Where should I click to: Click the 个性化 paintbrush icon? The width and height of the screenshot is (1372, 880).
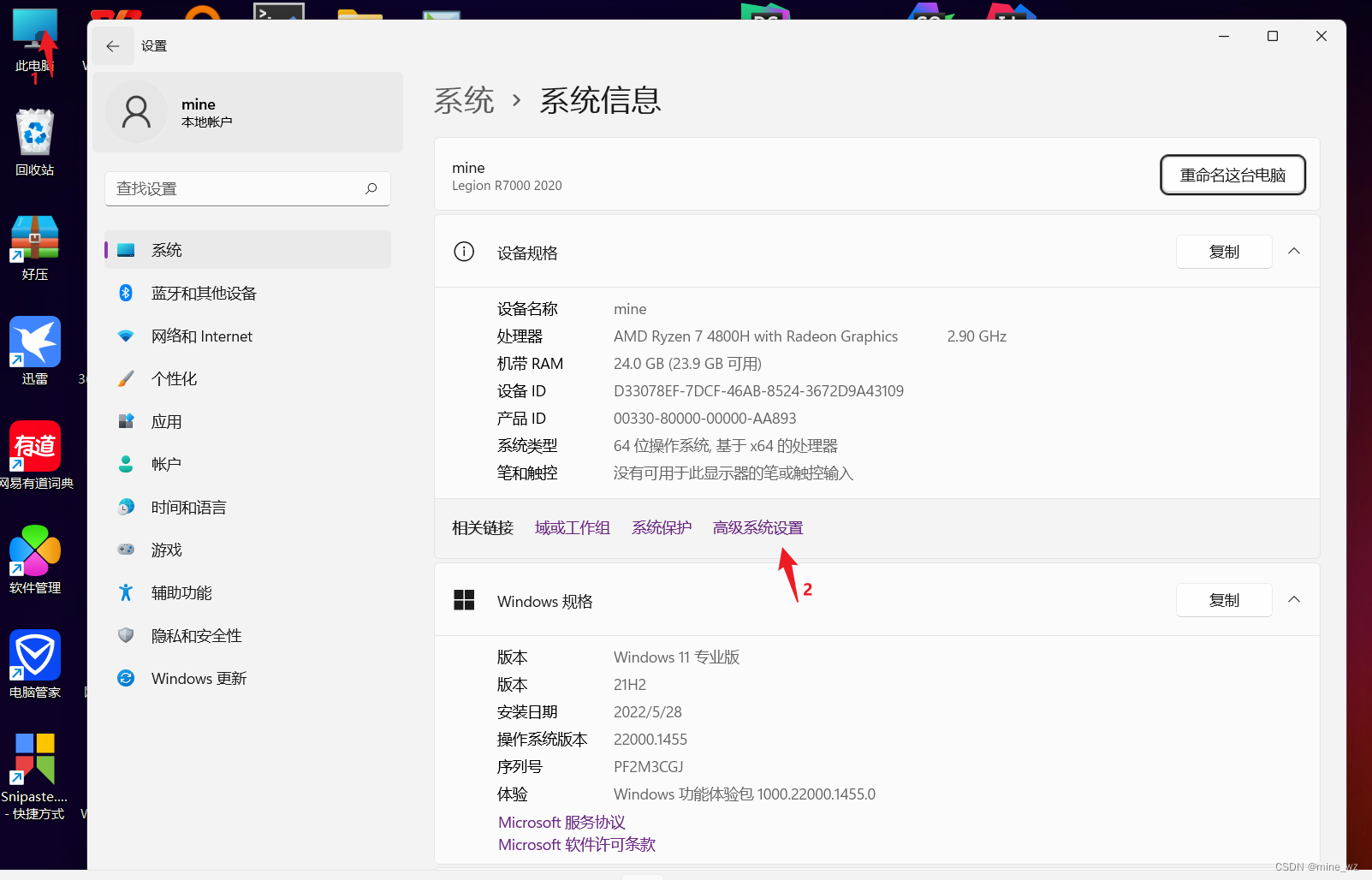(x=126, y=378)
